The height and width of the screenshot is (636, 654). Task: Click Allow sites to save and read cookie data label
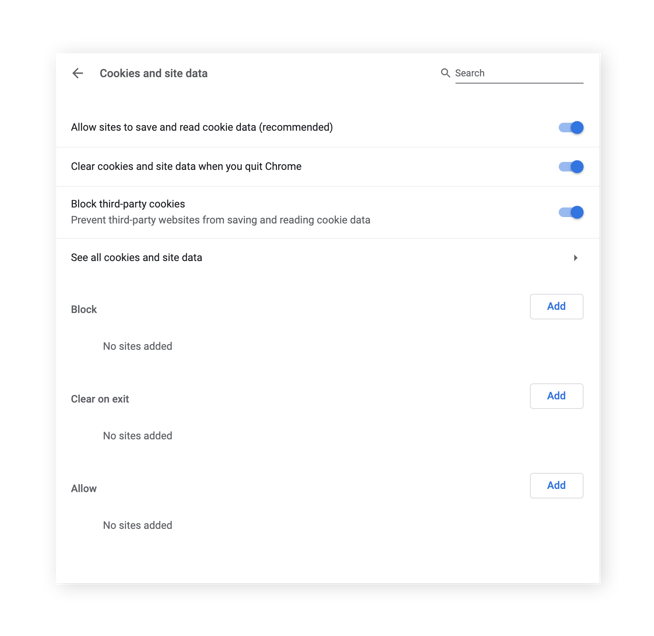(202, 127)
